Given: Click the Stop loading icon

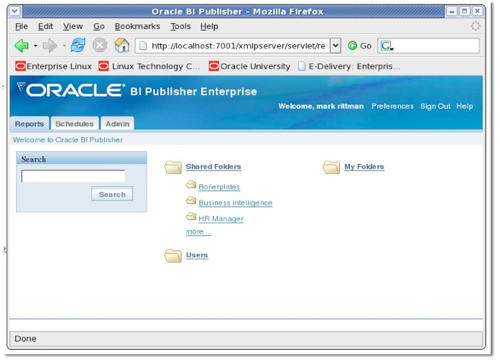Looking at the screenshot, I should tap(100, 45).
